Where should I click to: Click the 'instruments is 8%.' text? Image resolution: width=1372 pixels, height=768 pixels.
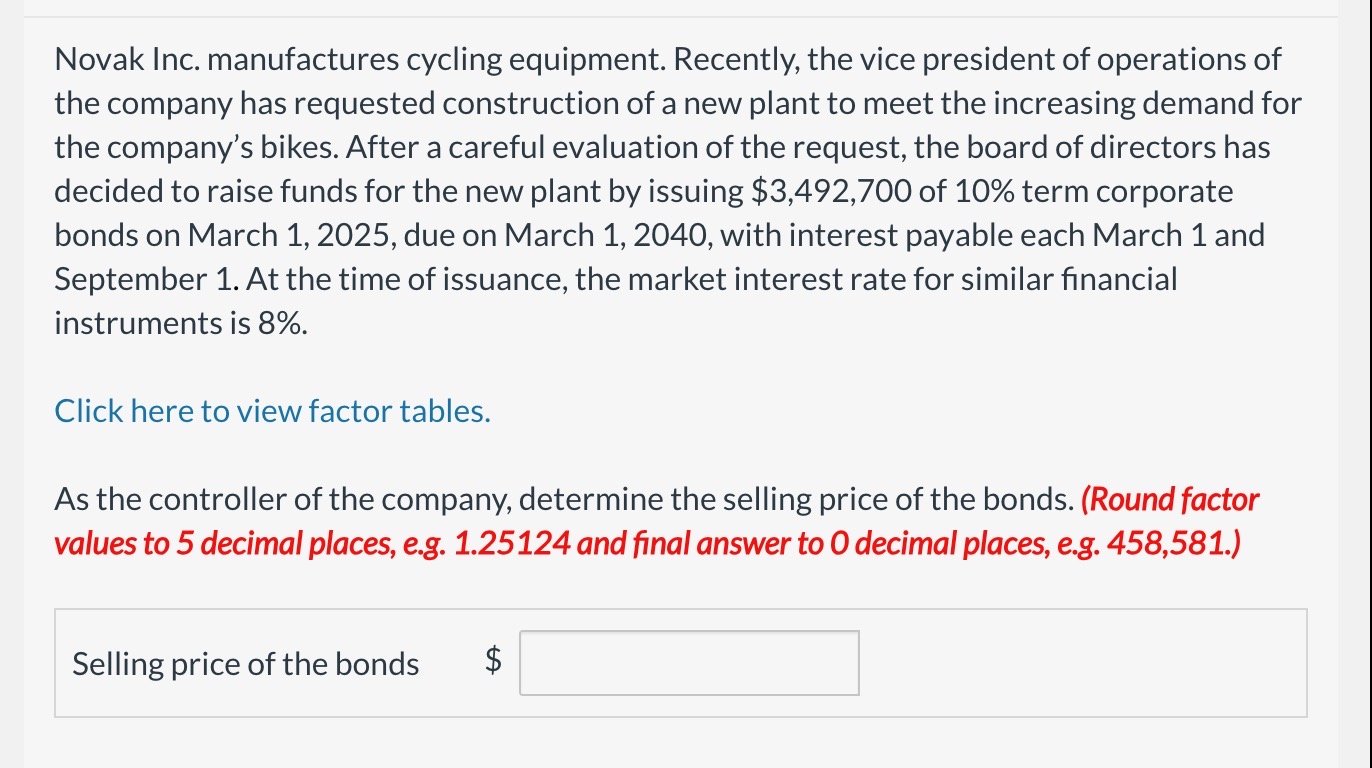pyautogui.click(x=180, y=323)
